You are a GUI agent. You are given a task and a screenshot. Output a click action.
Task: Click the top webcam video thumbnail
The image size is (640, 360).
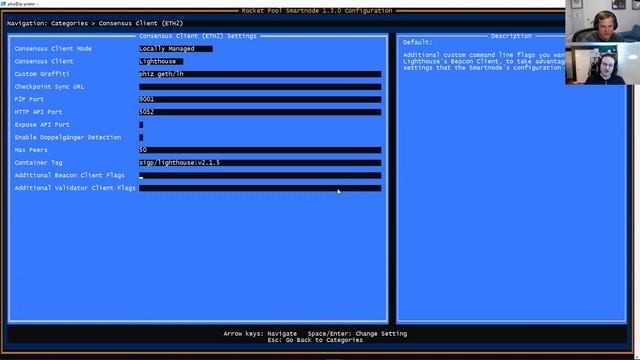point(602,21)
